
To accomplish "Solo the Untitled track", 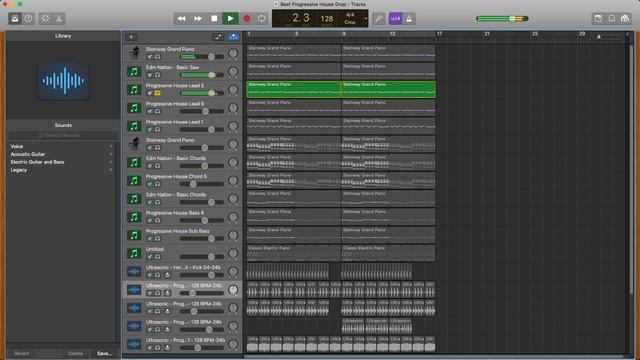I will pyautogui.click(x=158, y=257).
